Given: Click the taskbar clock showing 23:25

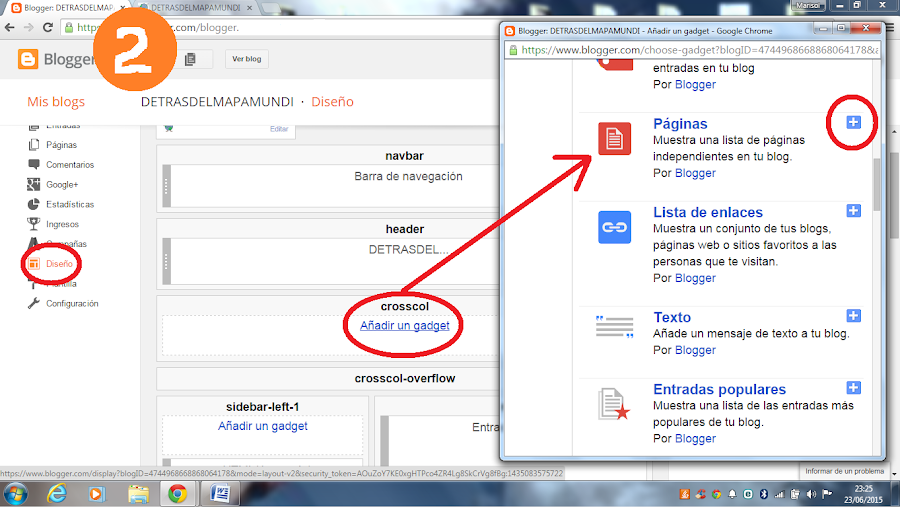Looking at the screenshot, I should tap(864, 494).
